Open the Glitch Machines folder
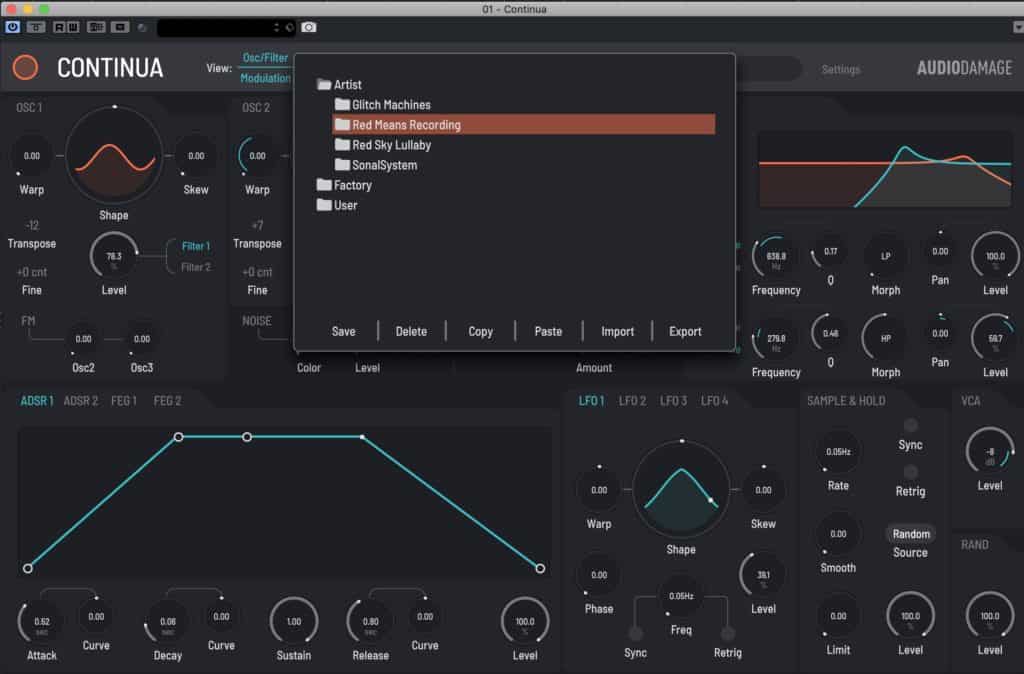This screenshot has height=674, width=1024. (x=383, y=104)
